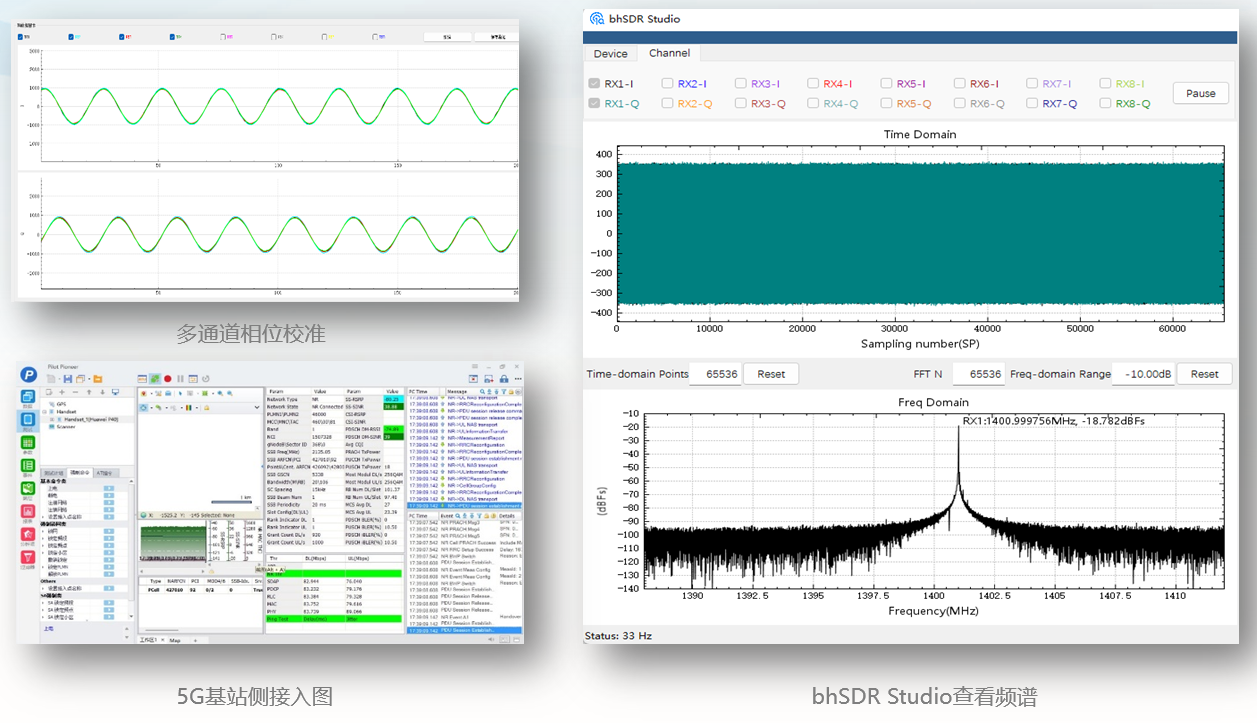Viewport: 1257px width, 723px height.
Task: Click the up arrow icon above the device tree
Action: [89, 392]
